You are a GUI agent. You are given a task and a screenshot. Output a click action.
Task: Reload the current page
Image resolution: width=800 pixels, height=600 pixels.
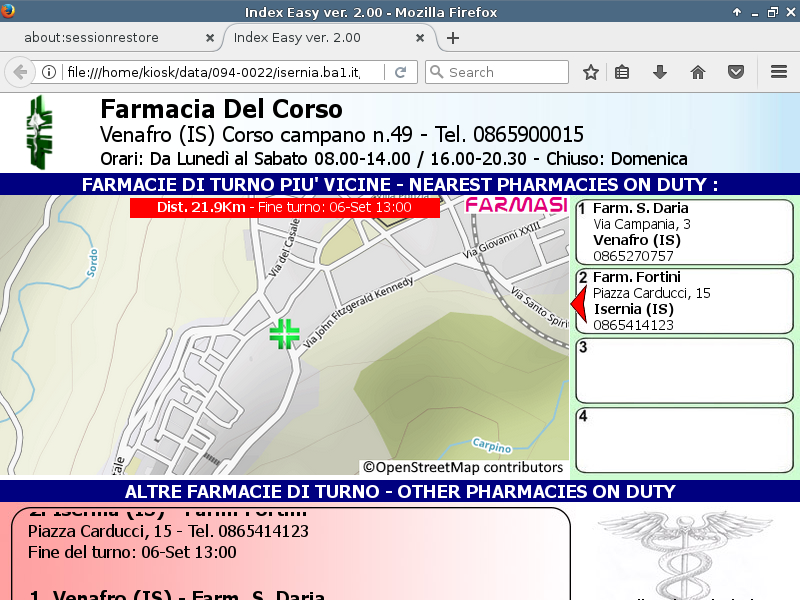pos(400,72)
